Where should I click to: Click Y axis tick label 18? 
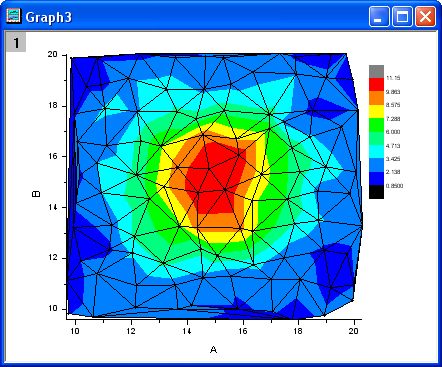point(53,106)
